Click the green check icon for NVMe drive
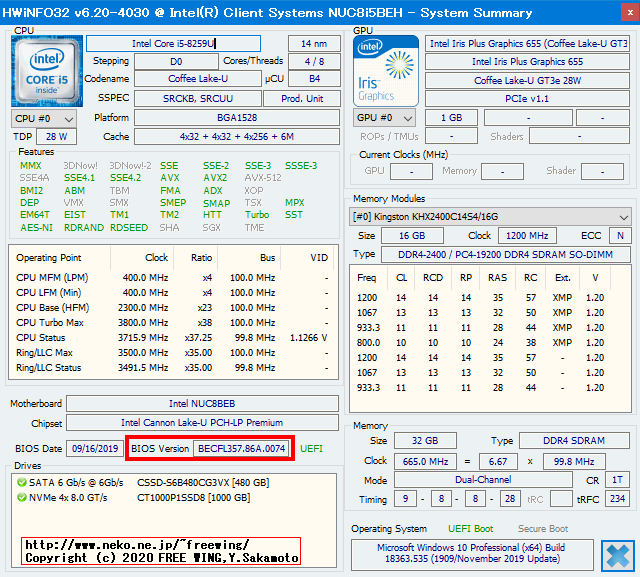Image resolution: width=640 pixels, height=577 pixels. click(x=23, y=497)
